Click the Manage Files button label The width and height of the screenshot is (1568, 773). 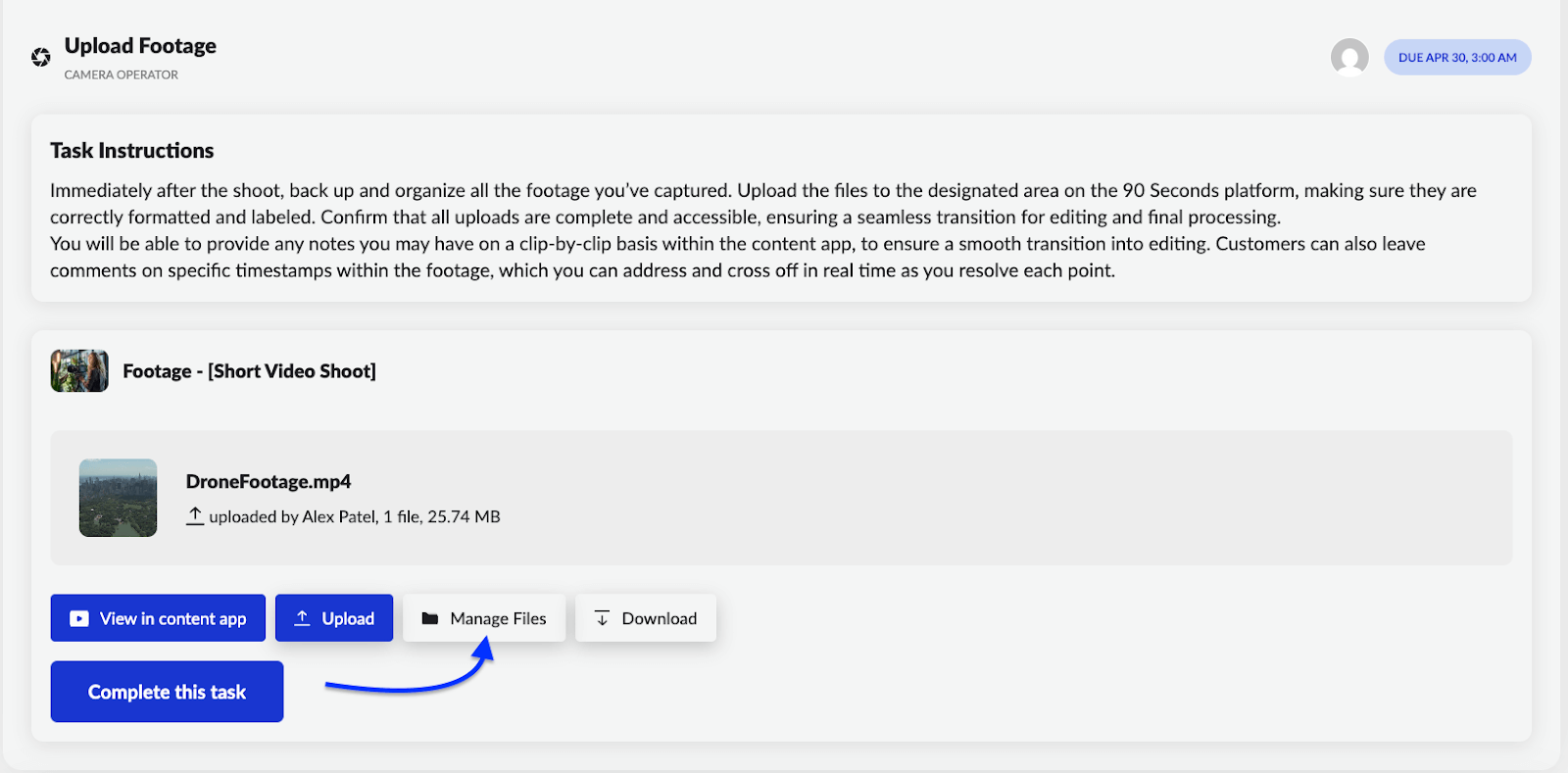tap(498, 619)
